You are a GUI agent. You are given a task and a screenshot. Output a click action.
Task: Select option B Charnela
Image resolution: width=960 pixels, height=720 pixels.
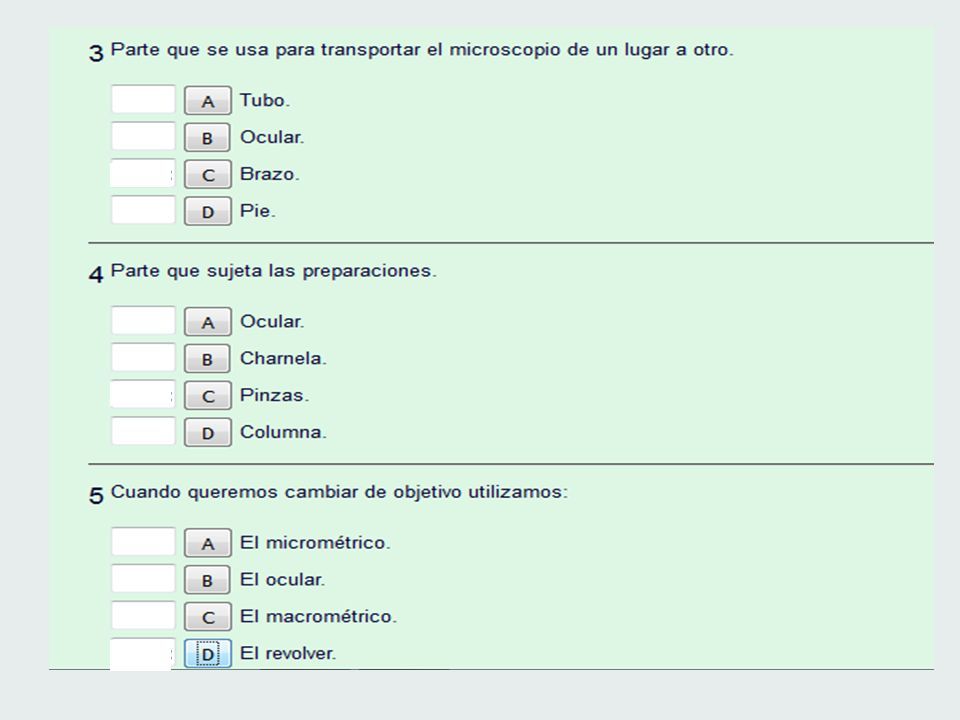click(x=208, y=359)
